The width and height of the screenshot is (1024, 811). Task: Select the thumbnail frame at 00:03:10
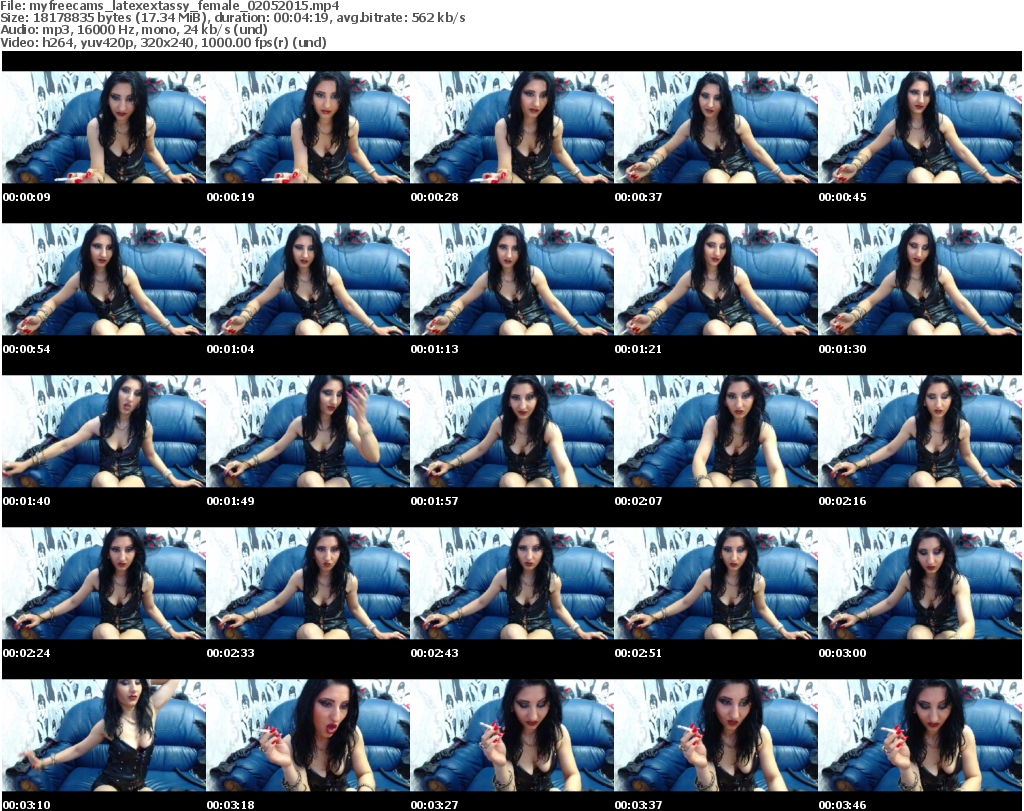(104, 735)
